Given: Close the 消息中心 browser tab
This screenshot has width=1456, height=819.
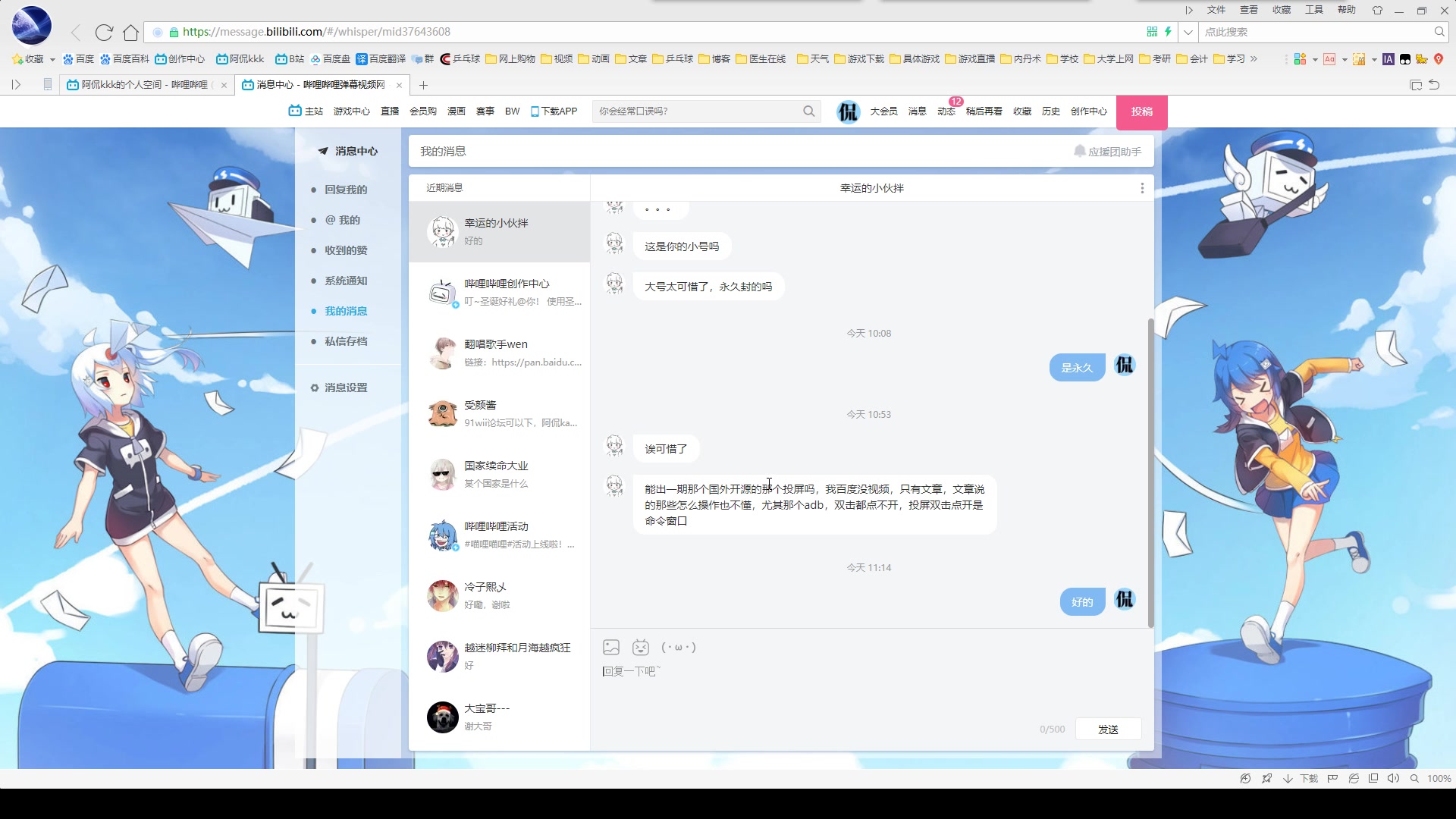Looking at the screenshot, I should 399,85.
